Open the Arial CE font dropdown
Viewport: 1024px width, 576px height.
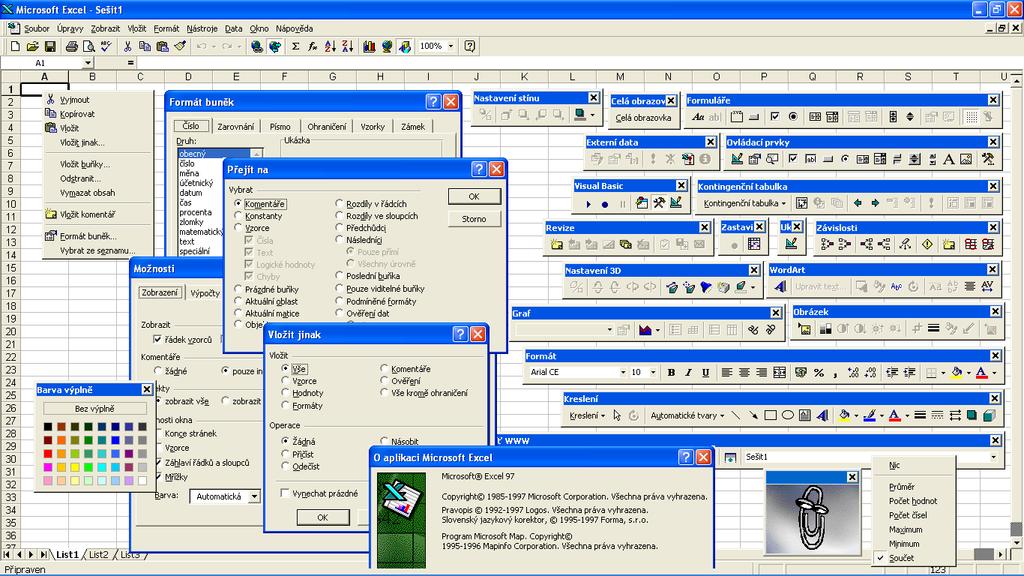(x=622, y=372)
